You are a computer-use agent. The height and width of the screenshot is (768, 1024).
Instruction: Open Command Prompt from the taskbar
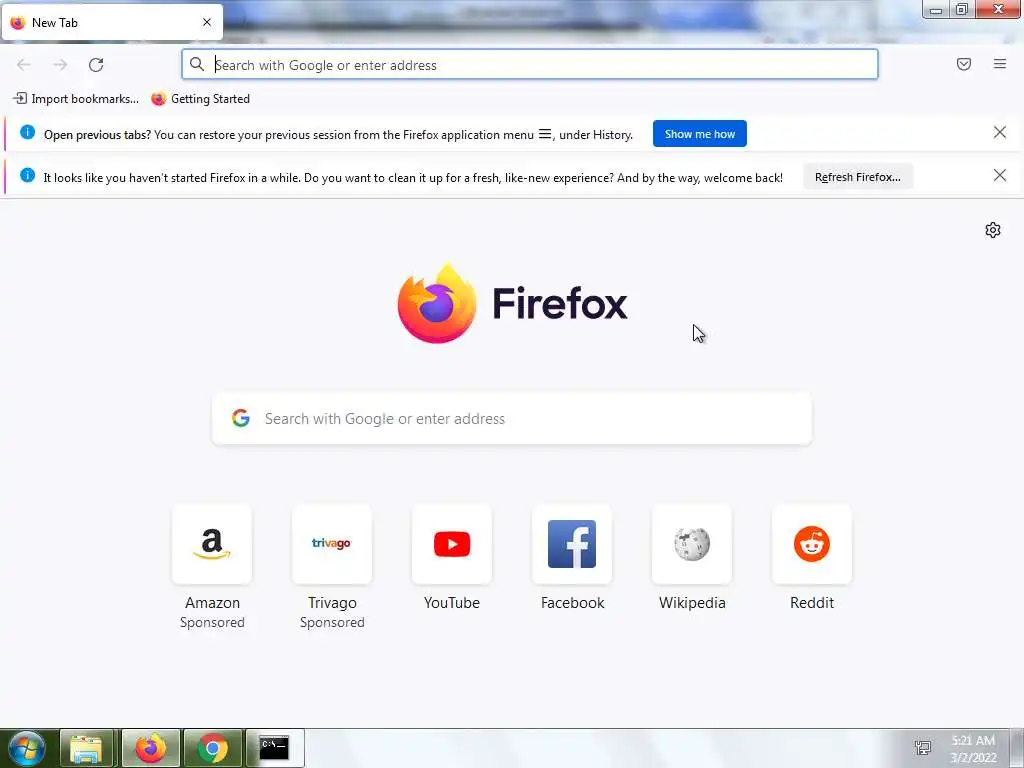coord(274,748)
